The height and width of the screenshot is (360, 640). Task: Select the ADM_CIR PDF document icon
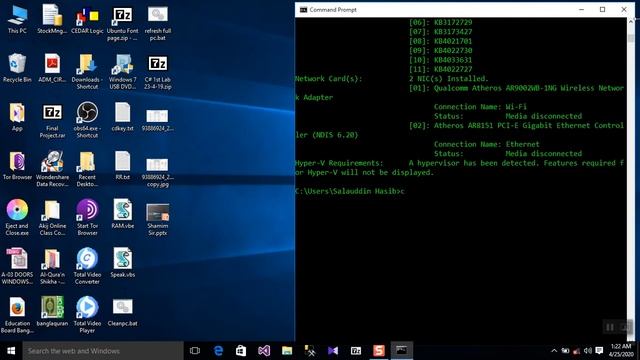tap(52, 69)
